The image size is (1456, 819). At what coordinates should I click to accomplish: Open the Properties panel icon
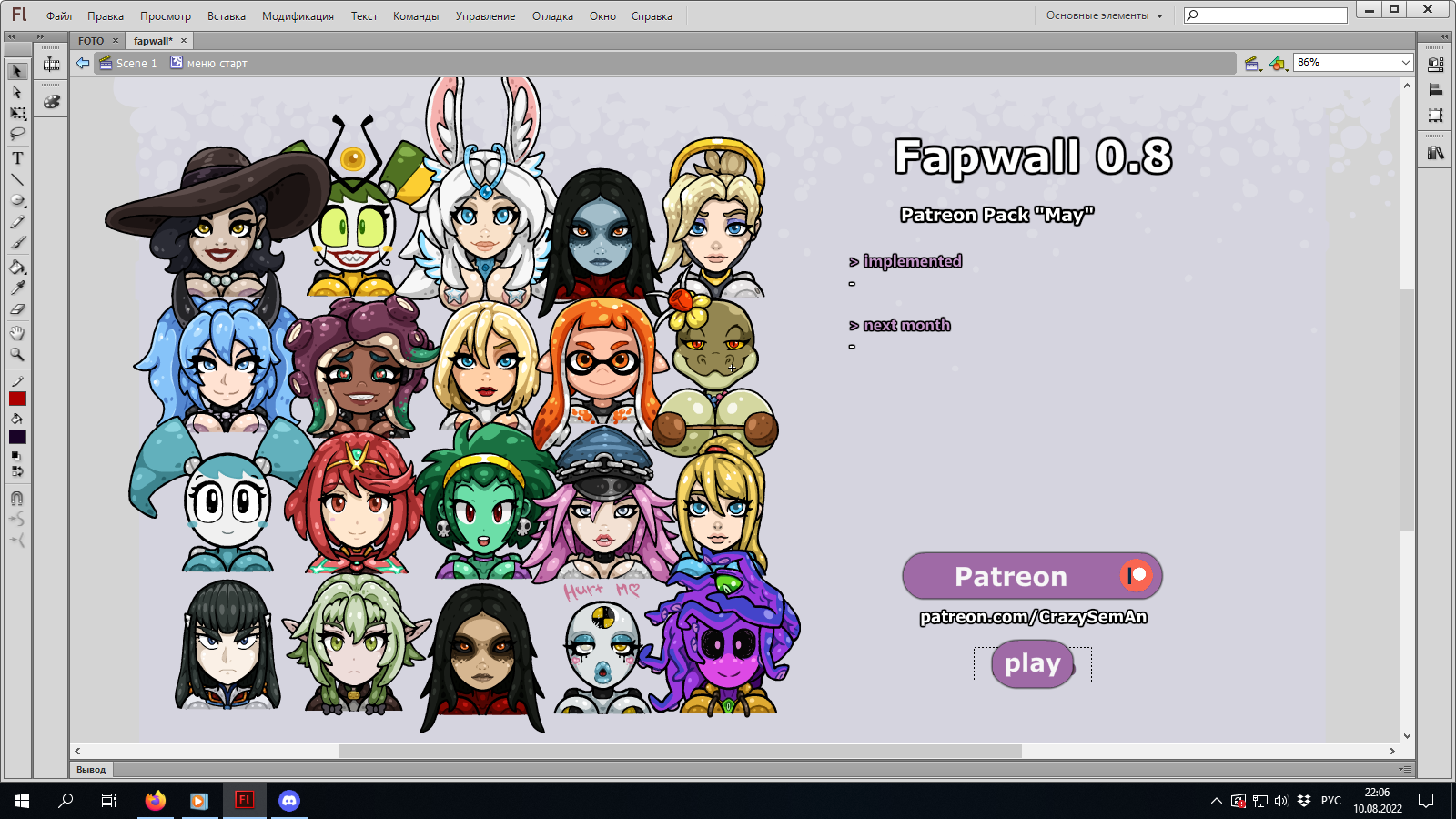1436,65
